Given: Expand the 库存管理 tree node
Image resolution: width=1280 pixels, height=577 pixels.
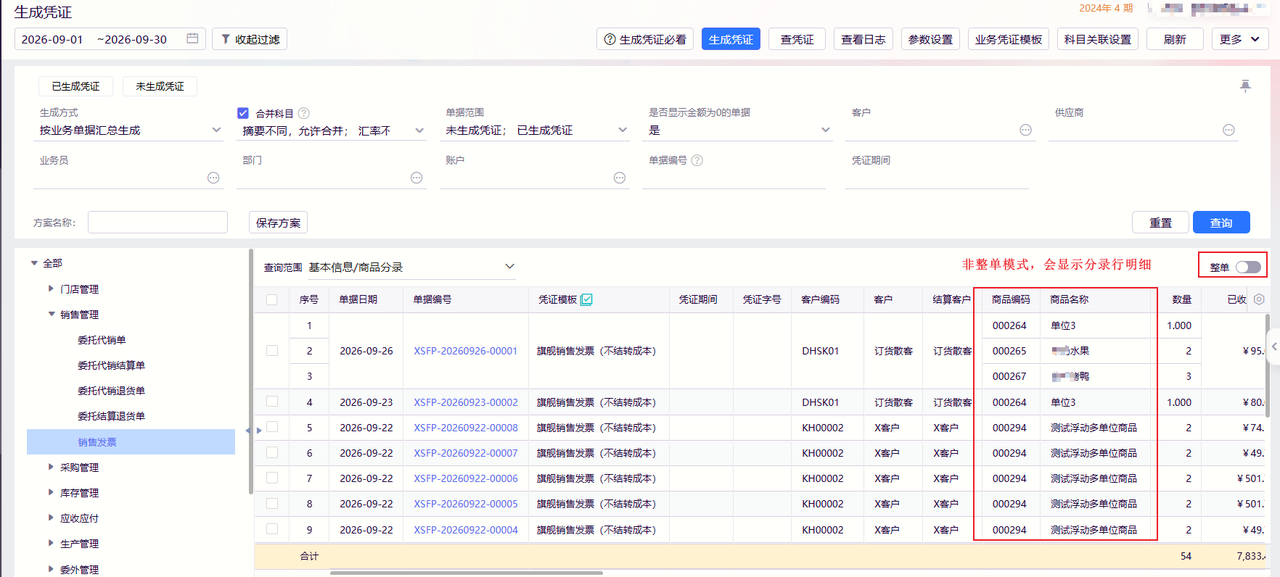Looking at the screenshot, I should point(52,493).
